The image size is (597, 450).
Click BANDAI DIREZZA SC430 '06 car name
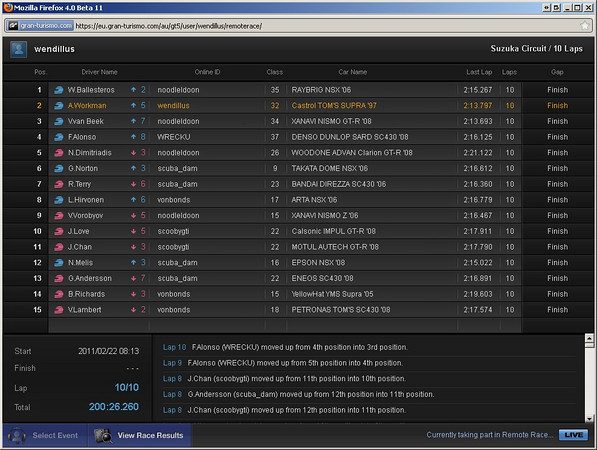pyautogui.click(x=338, y=184)
